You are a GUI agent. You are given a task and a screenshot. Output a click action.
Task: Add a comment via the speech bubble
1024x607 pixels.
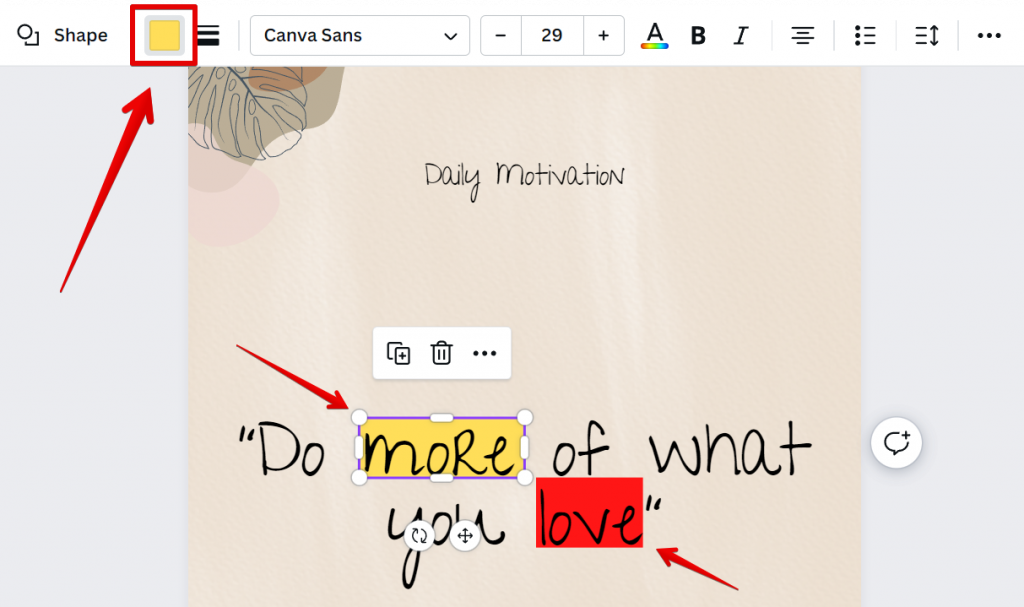coord(896,442)
